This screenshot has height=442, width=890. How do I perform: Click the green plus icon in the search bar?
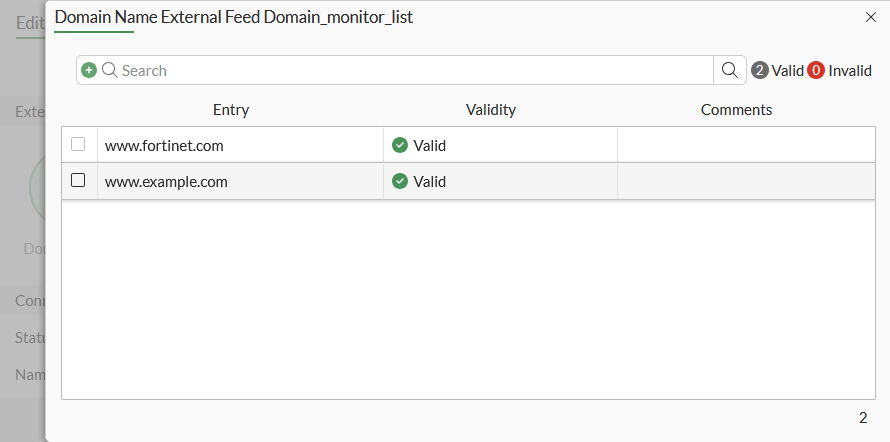[x=89, y=70]
